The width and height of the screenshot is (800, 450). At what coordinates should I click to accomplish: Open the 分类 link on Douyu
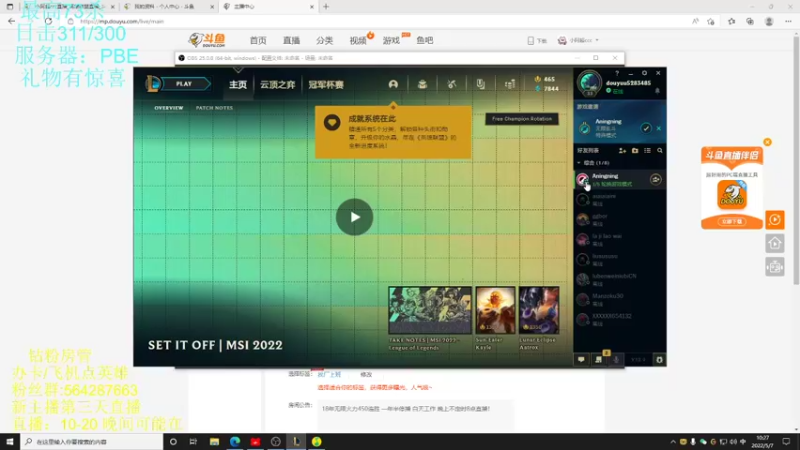(324, 40)
